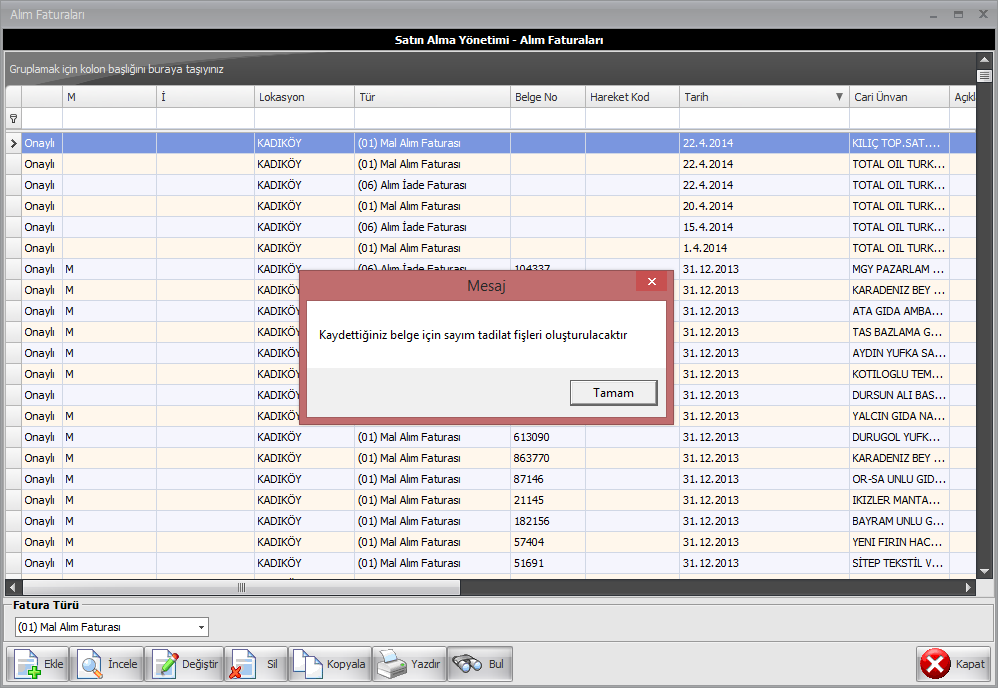The height and width of the screenshot is (688, 998).
Task: Click the belge no 51691 cell
Action: click(x=547, y=563)
